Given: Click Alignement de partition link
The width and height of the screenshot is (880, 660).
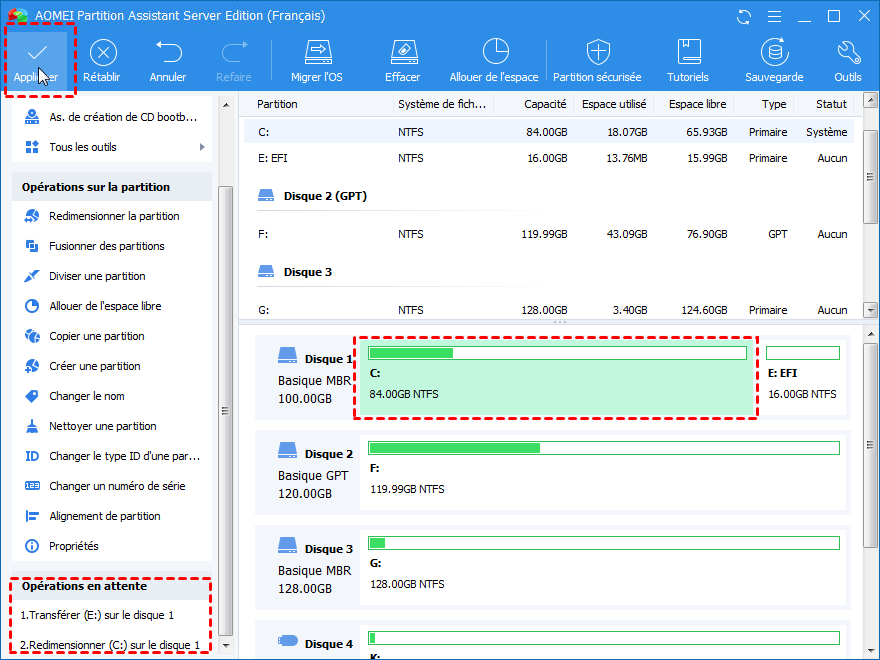Looking at the screenshot, I should click(x=105, y=516).
